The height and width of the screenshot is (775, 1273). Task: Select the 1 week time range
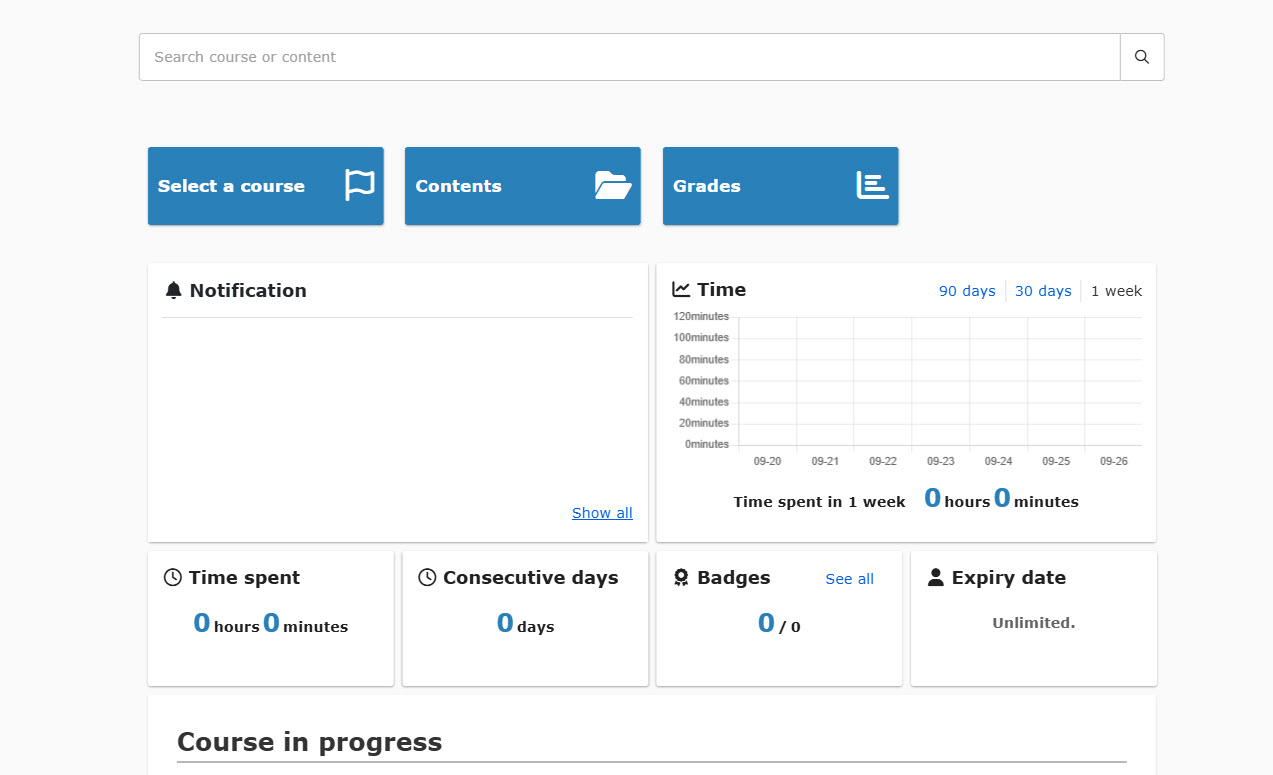tap(1116, 291)
